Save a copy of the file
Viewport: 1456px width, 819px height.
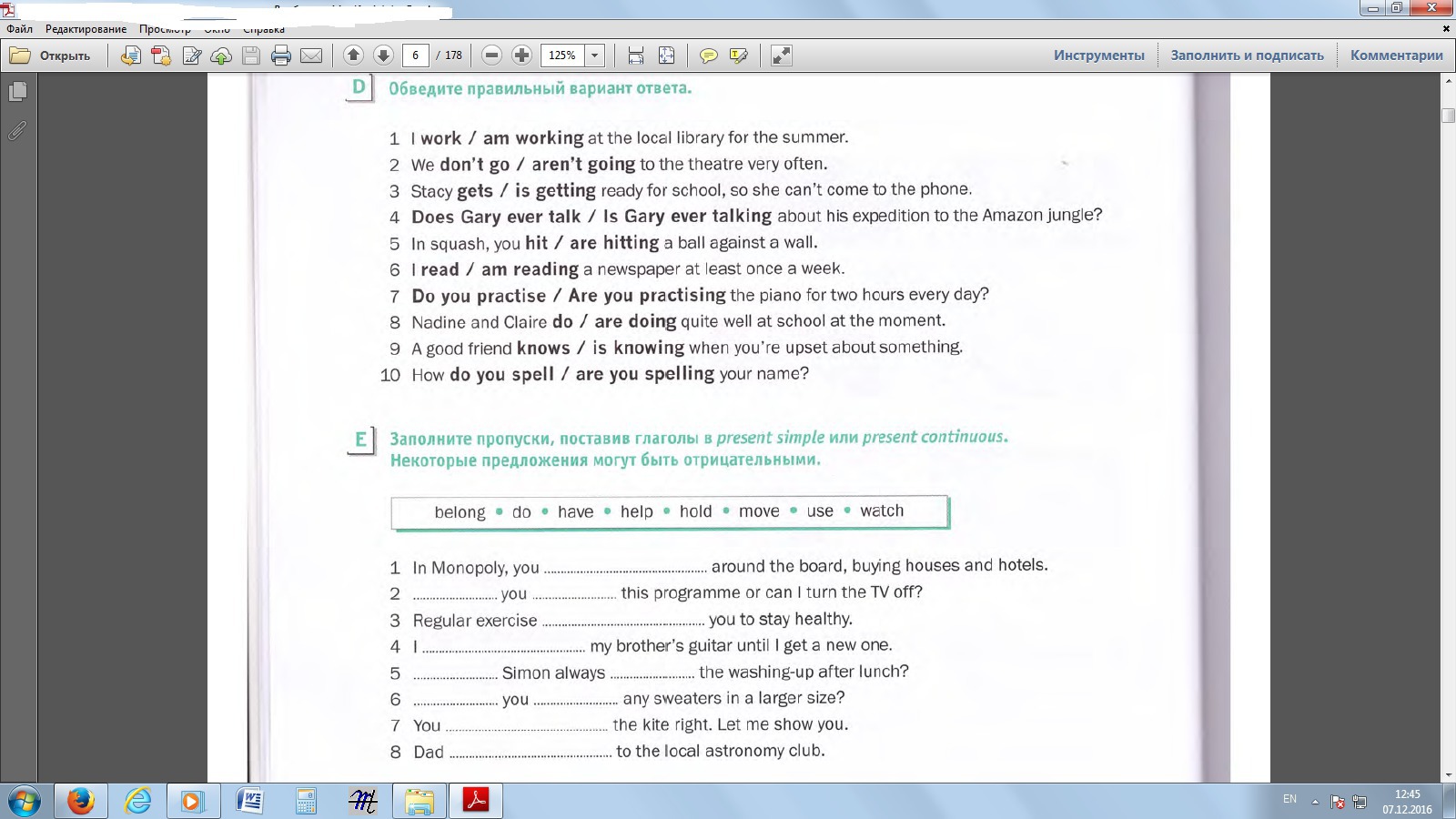click(250, 55)
